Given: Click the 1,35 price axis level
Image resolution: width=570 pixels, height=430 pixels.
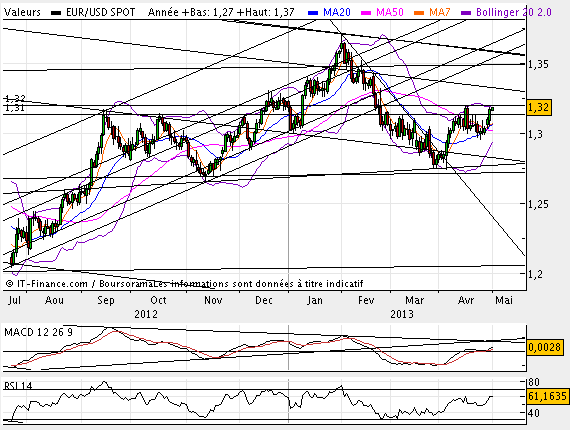Looking at the screenshot, I should pos(538,64).
